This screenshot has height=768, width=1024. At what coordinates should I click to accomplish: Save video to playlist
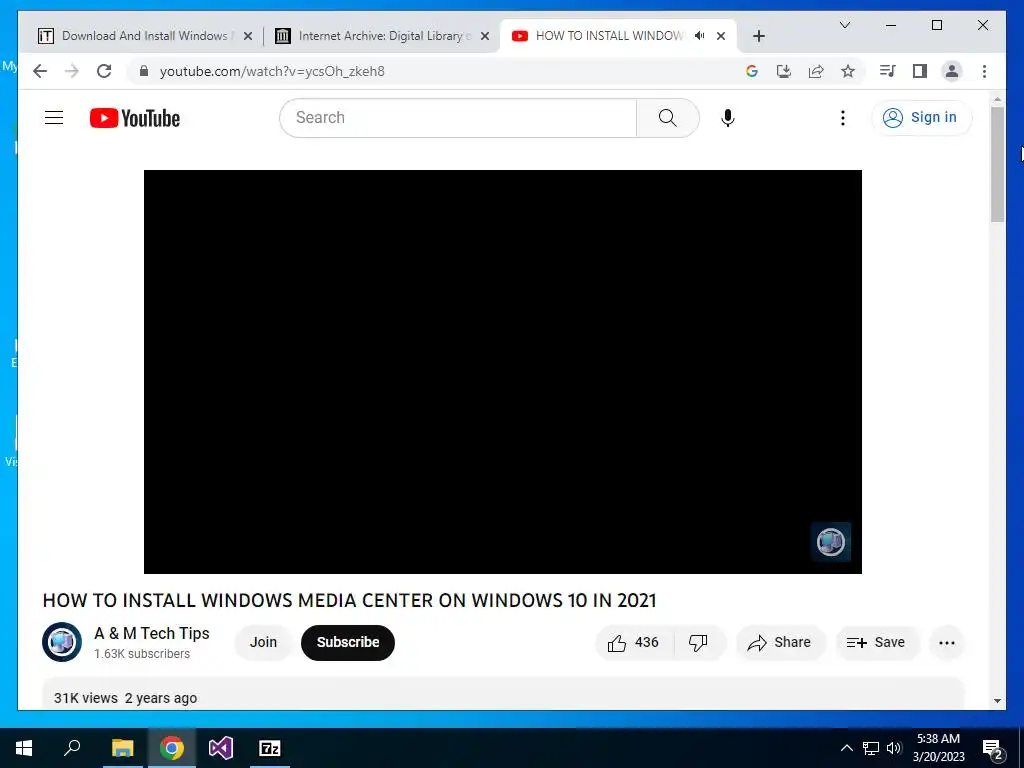[876, 643]
